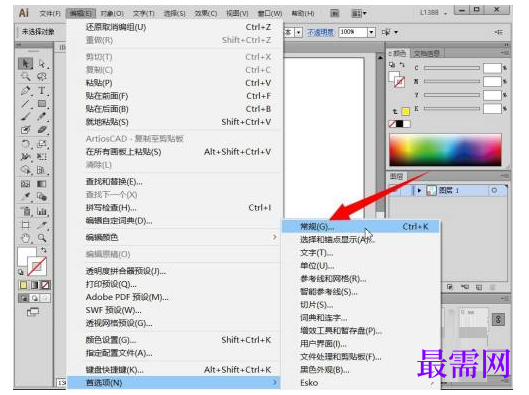
Task: Click the delete layer trash icon
Action: [x=493, y=287]
